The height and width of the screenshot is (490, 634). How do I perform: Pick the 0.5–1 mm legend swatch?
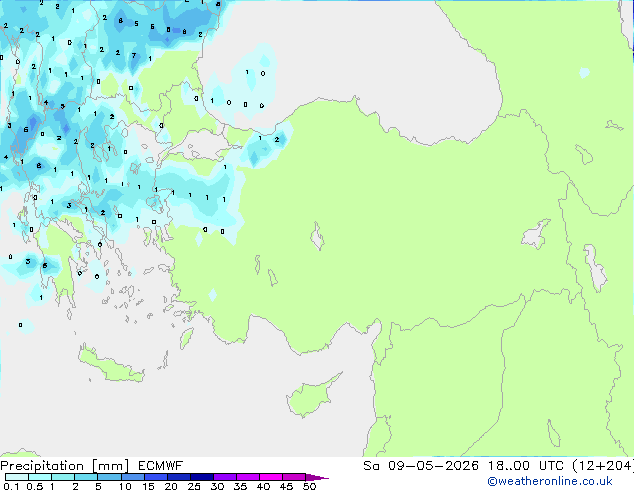pyautogui.click(x=40, y=477)
